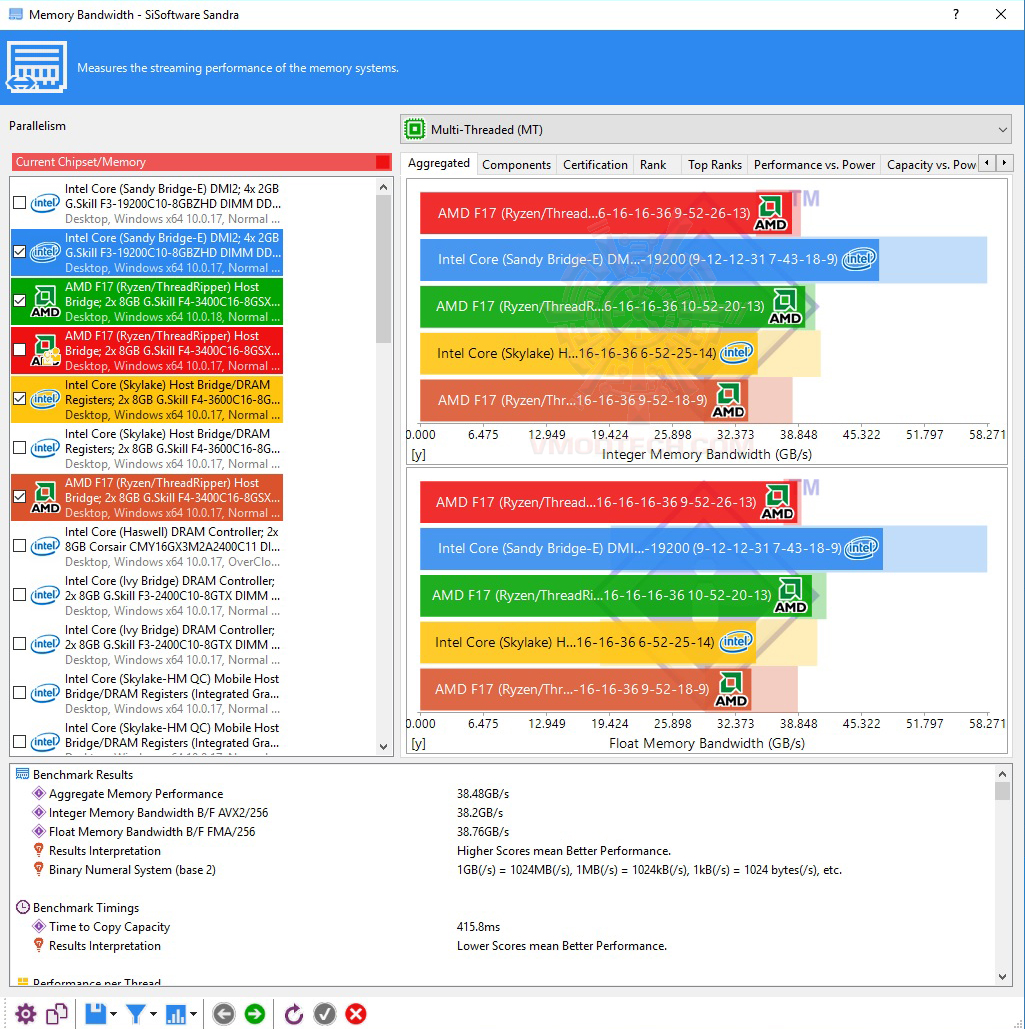1025x1029 pixels.
Task: Click the red swatch on Current Chipset/Memory
Action: click(x=383, y=162)
